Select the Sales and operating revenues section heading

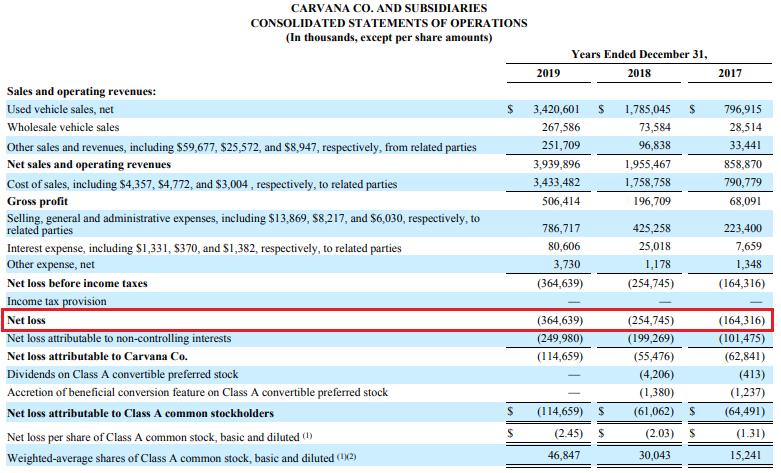81,90
